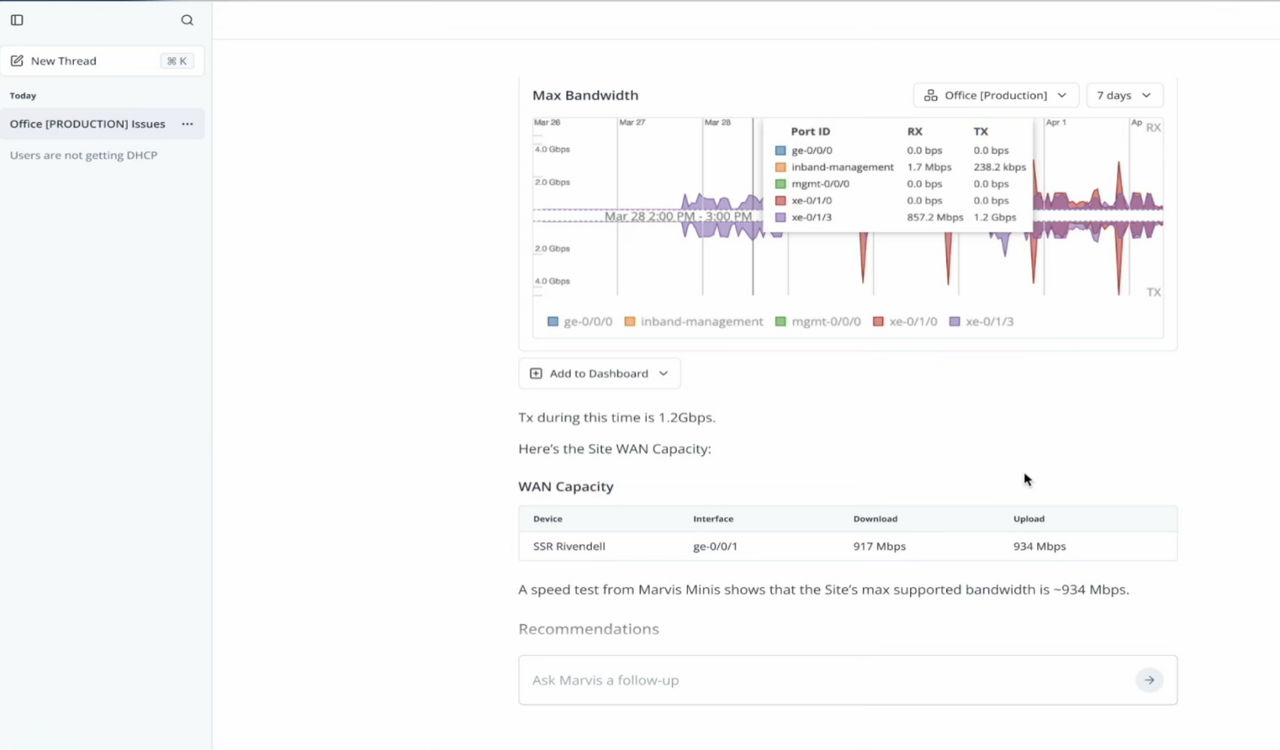Viewport: 1280px width, 750px height.
Task: Select the Office [PRODUCTION] Issues thread
Action: click(x=87, y=124)
